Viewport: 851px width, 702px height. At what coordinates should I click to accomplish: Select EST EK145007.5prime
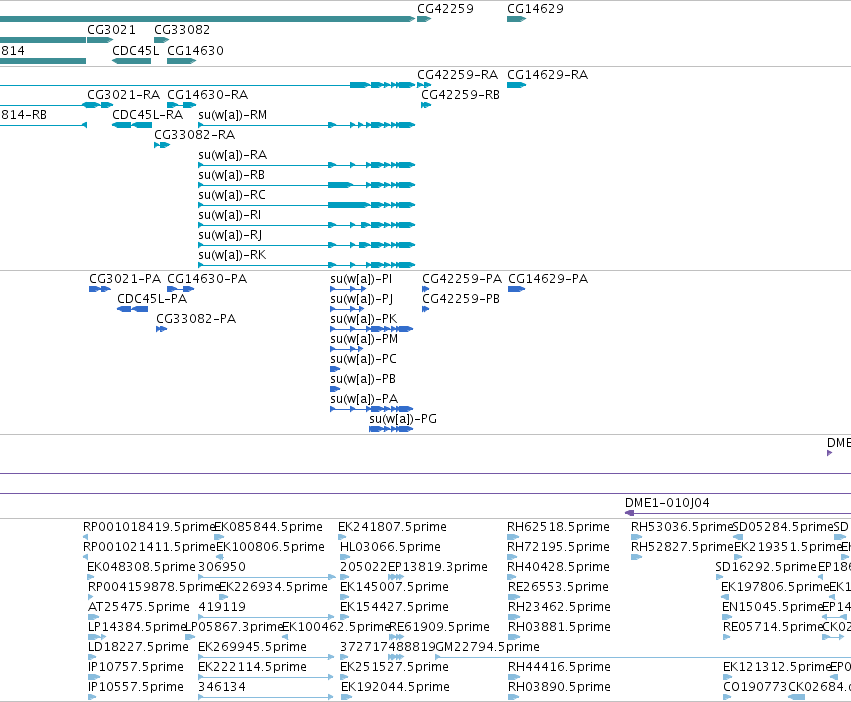click(x=395, y=587)
